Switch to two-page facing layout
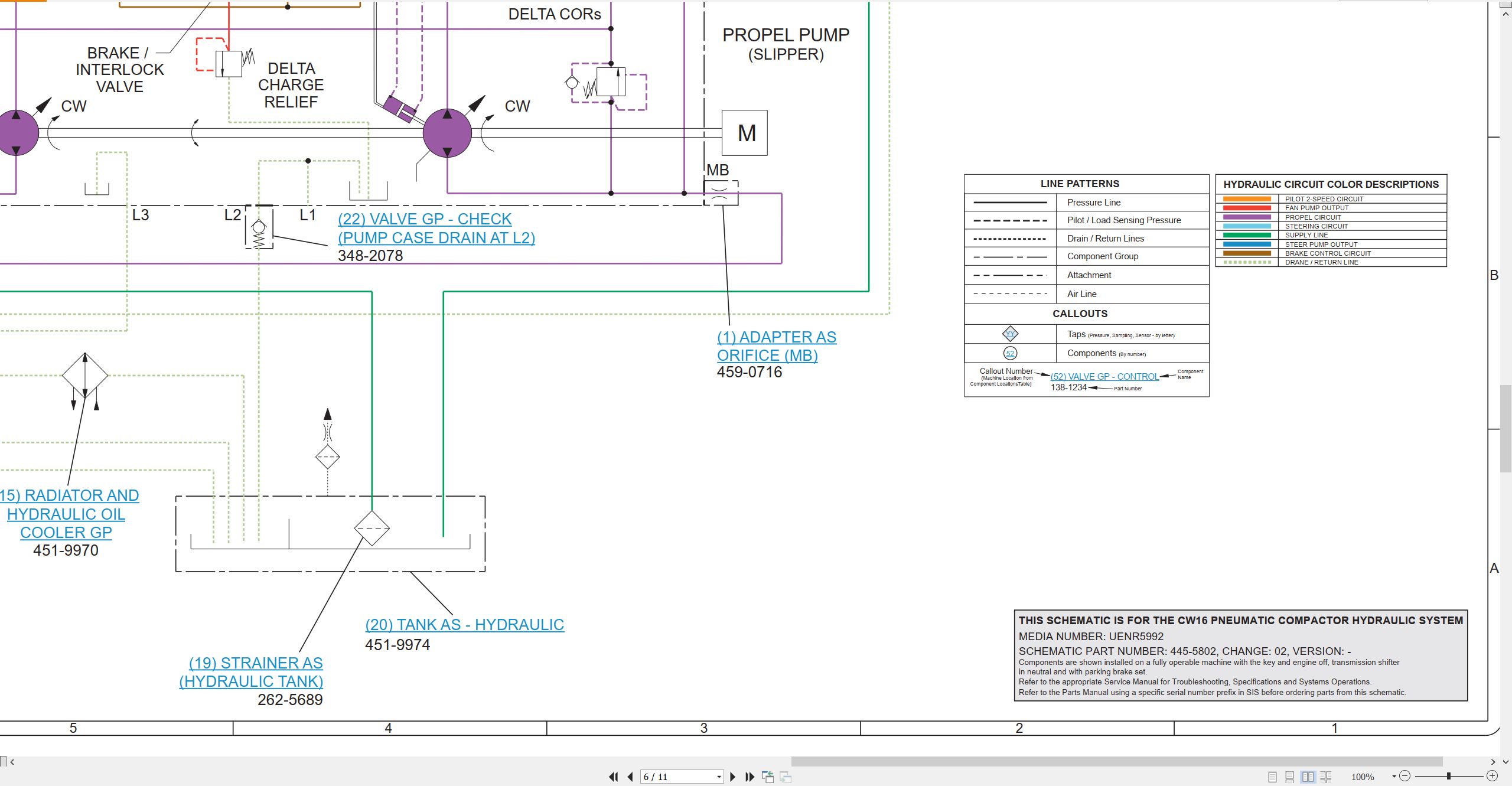 (x=1308, y=777)
